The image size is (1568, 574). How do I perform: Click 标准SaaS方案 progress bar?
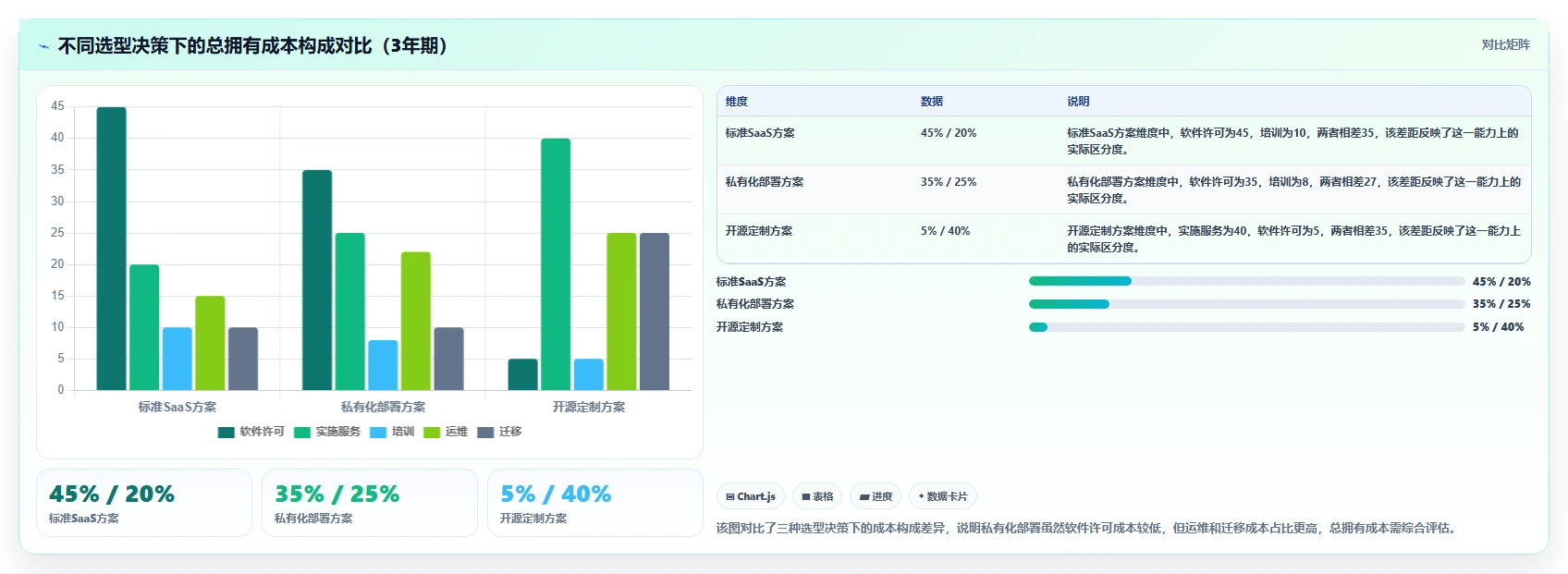click(1246, 281)
